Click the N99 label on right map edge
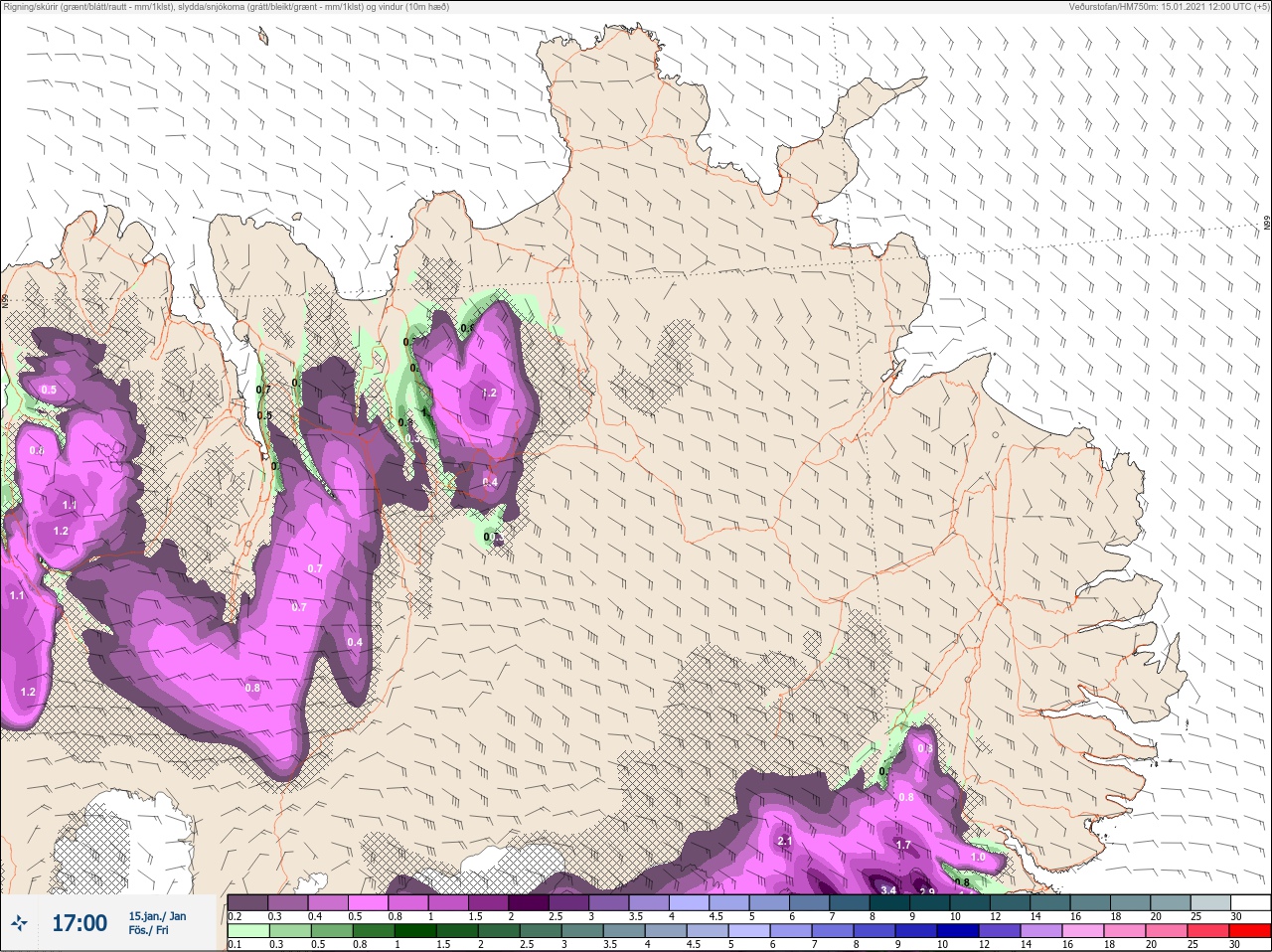Viewport: 1272px width, 952px height. coord(1267,224)
